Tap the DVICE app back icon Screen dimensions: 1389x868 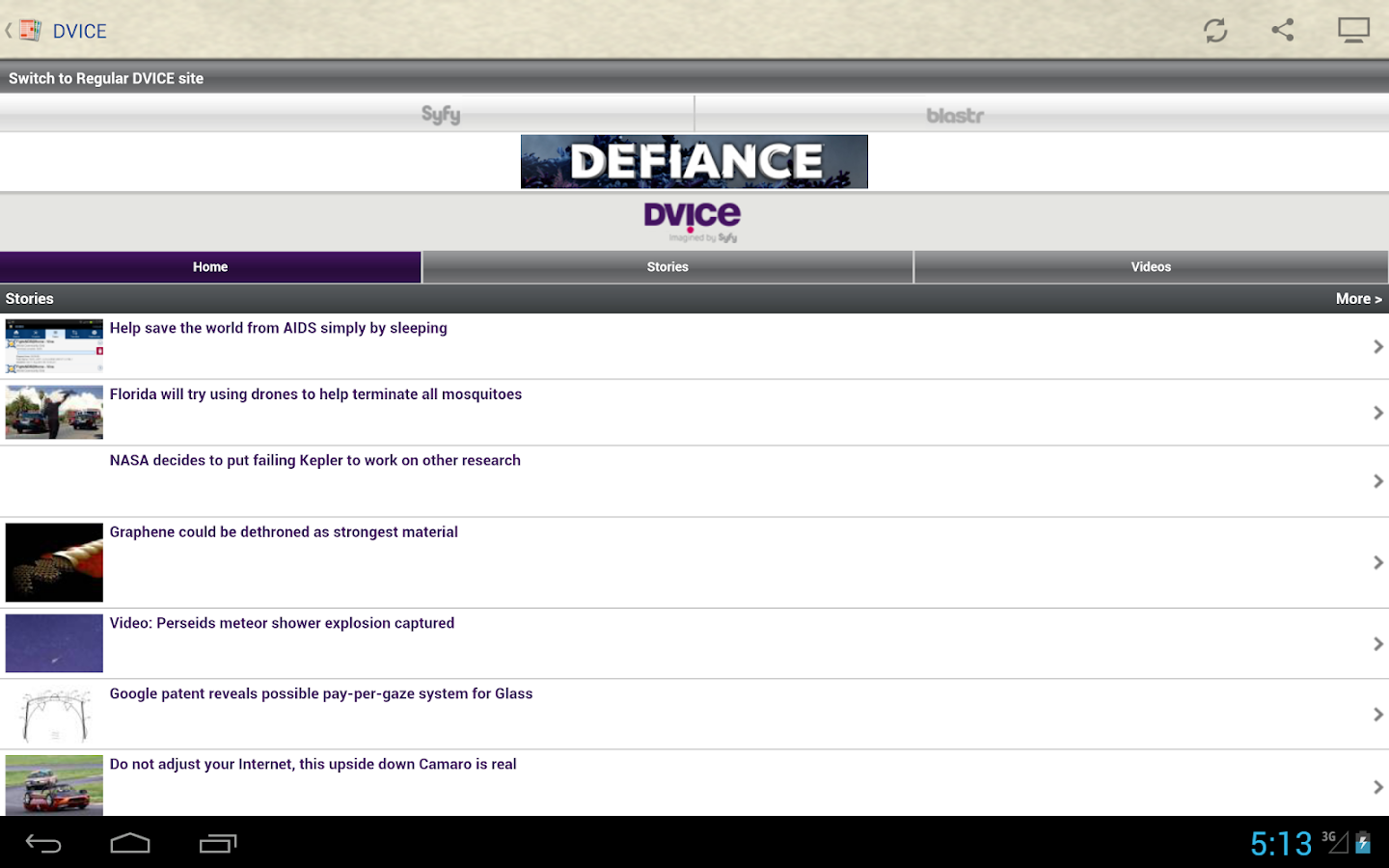24,31
